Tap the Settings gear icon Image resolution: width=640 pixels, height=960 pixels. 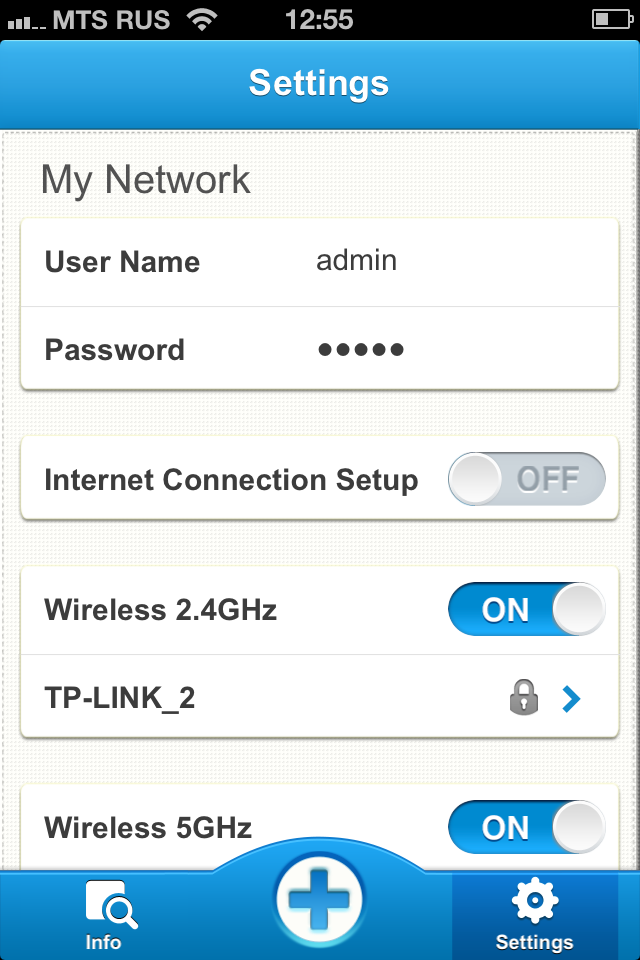[534, 901]
